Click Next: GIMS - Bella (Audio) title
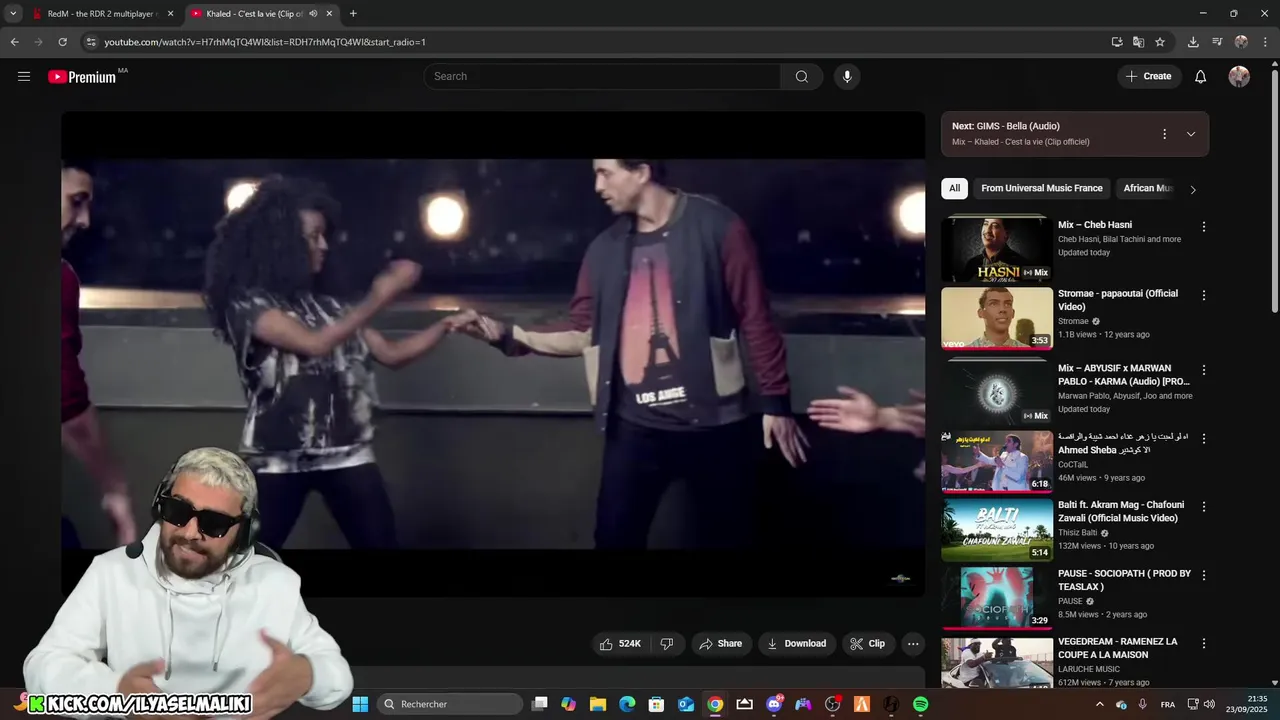 click(1006, 126)
